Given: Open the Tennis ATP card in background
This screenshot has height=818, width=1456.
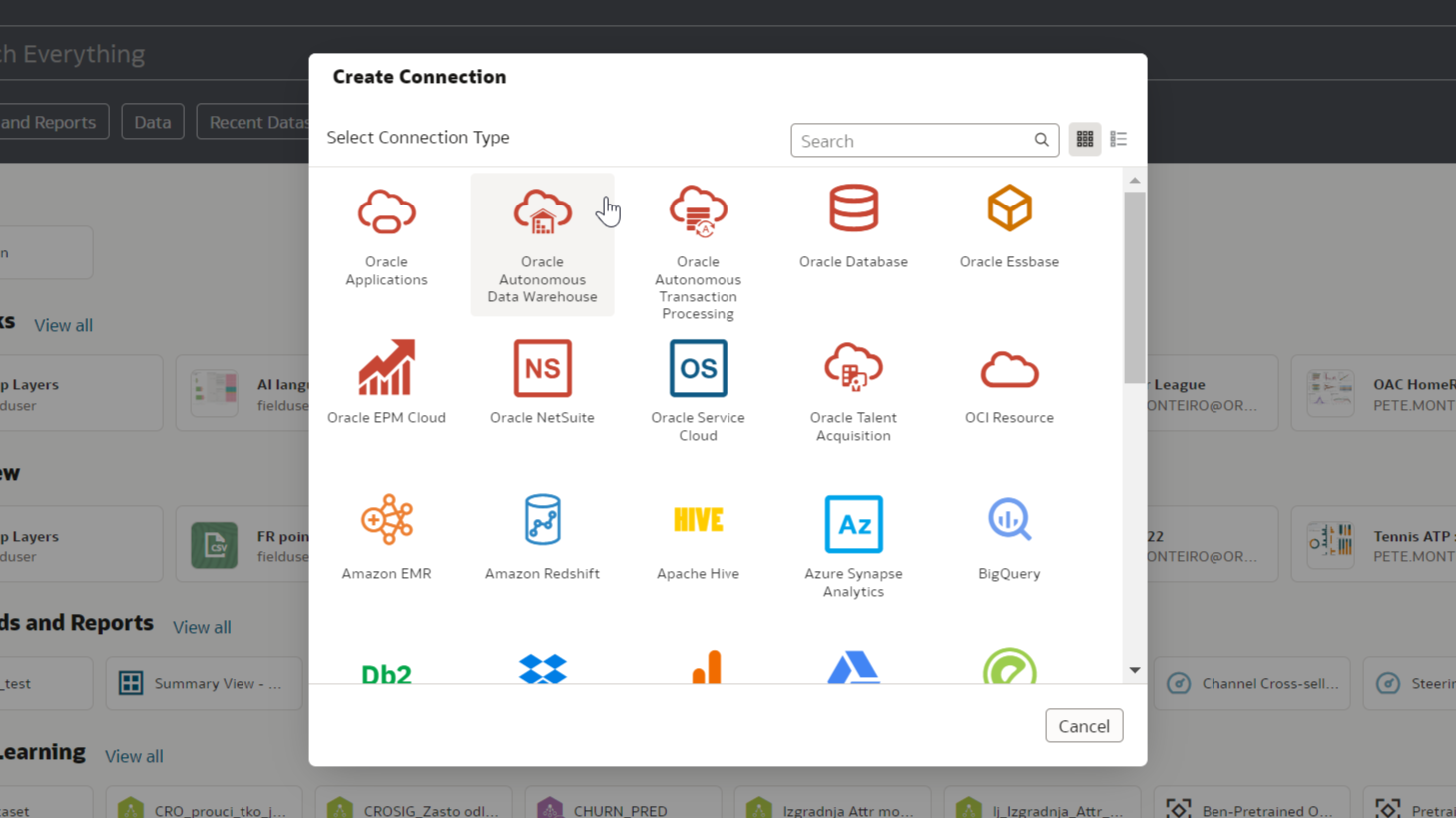Looking at the screenshot, I should coord(1373,545).
